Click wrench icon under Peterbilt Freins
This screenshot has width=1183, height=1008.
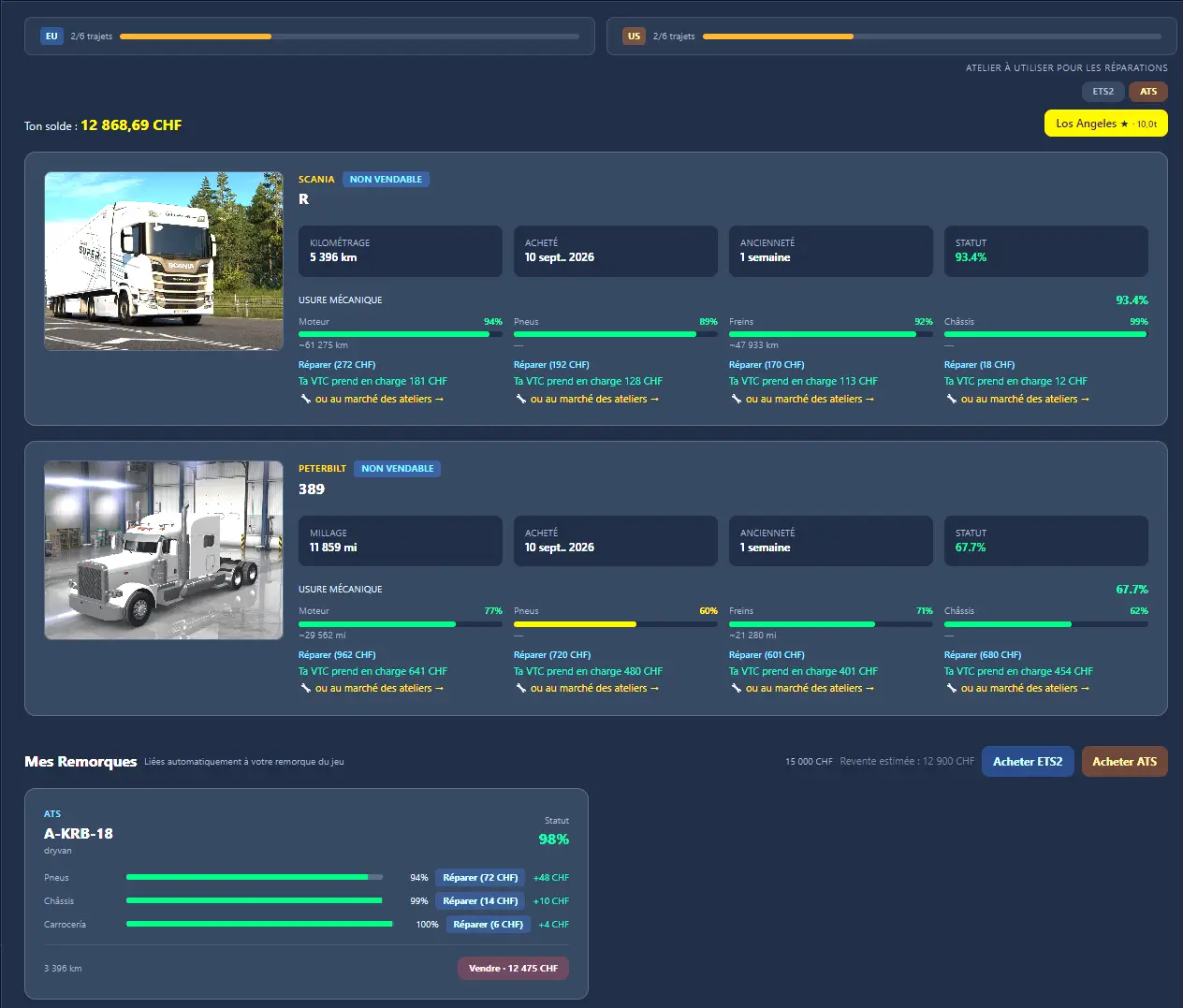click(736, 689)
